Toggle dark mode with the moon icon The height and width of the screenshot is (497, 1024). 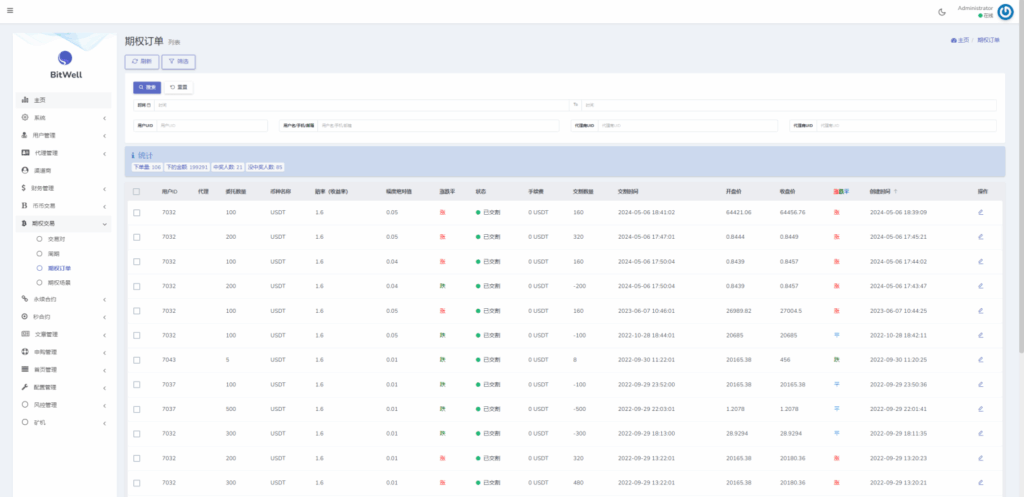coord(942,12)
